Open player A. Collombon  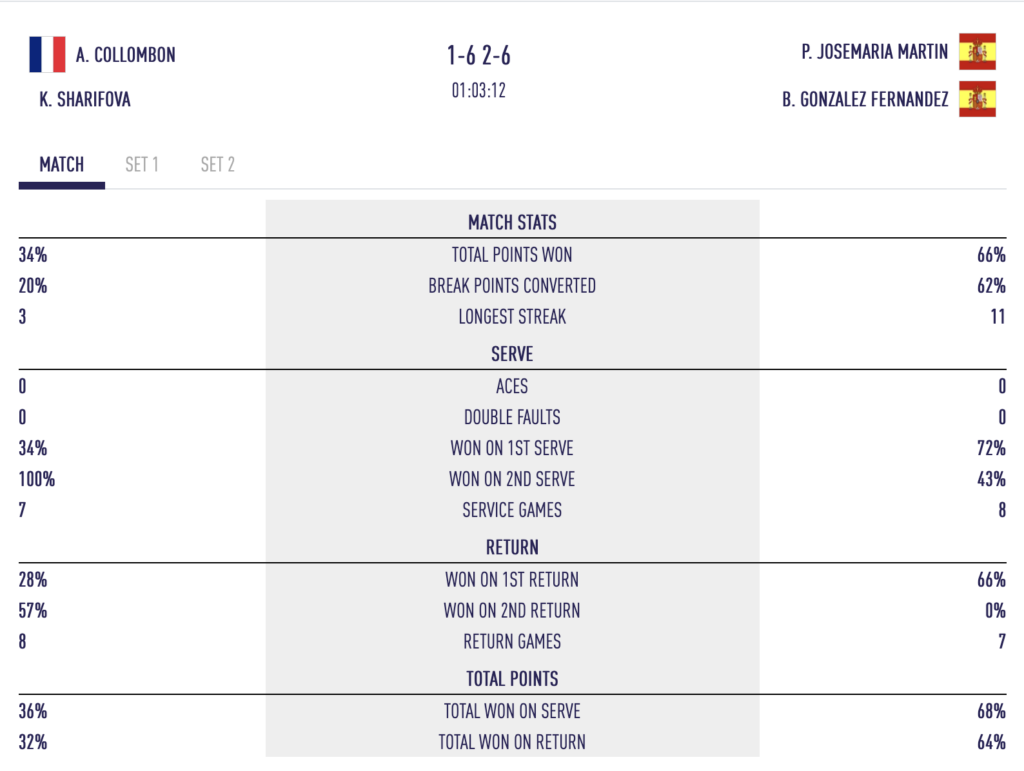[x=125, y=55]
